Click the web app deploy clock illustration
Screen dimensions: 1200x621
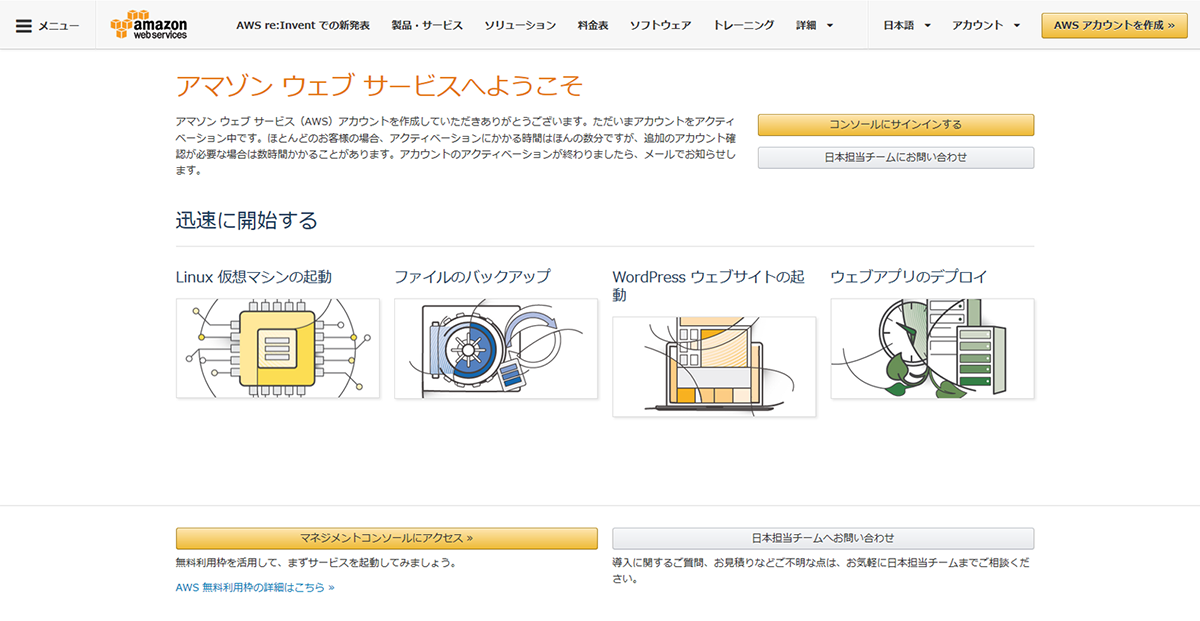tap(932, 348)
